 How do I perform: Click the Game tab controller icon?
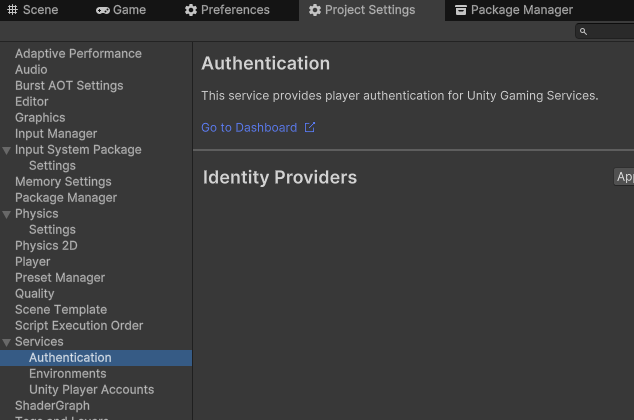(x=103, y=11)
